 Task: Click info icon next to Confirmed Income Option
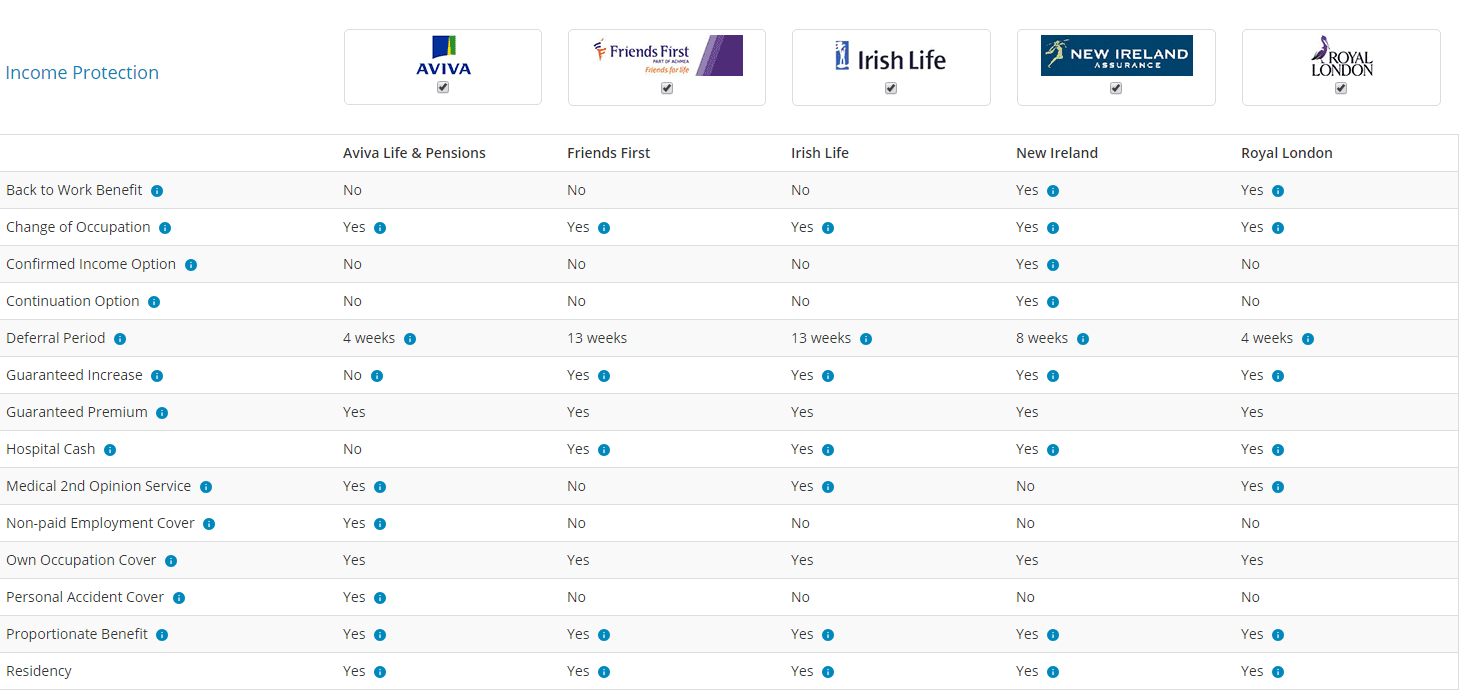tap(191, 265)
